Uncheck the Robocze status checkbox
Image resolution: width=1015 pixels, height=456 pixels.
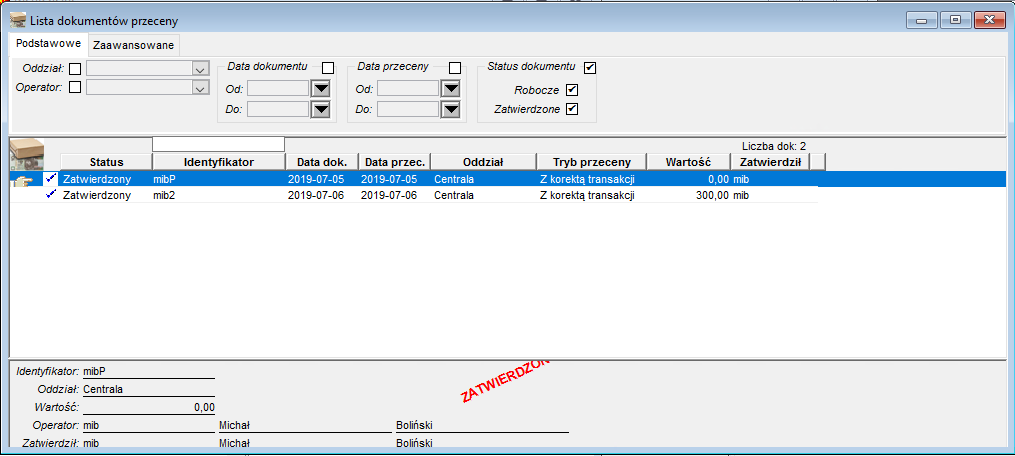(x=572, y=90)
